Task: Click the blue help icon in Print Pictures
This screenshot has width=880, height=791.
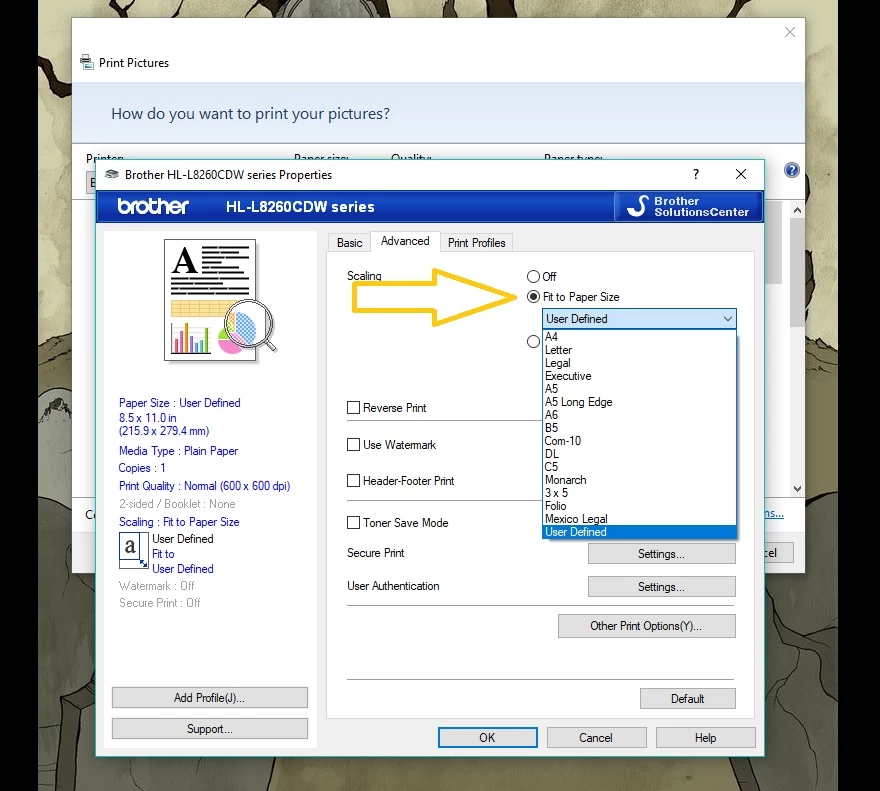Action: click(791, 170)
